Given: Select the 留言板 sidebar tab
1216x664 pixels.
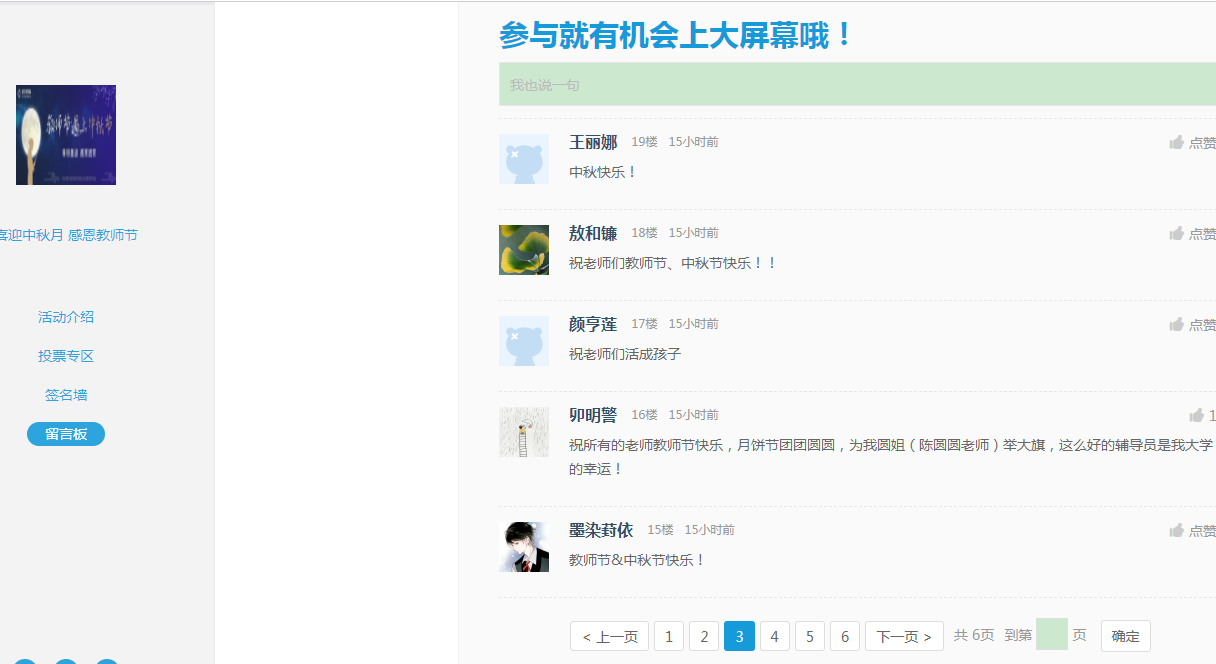Looking at the screenshot, I should (x=66, y=434).
